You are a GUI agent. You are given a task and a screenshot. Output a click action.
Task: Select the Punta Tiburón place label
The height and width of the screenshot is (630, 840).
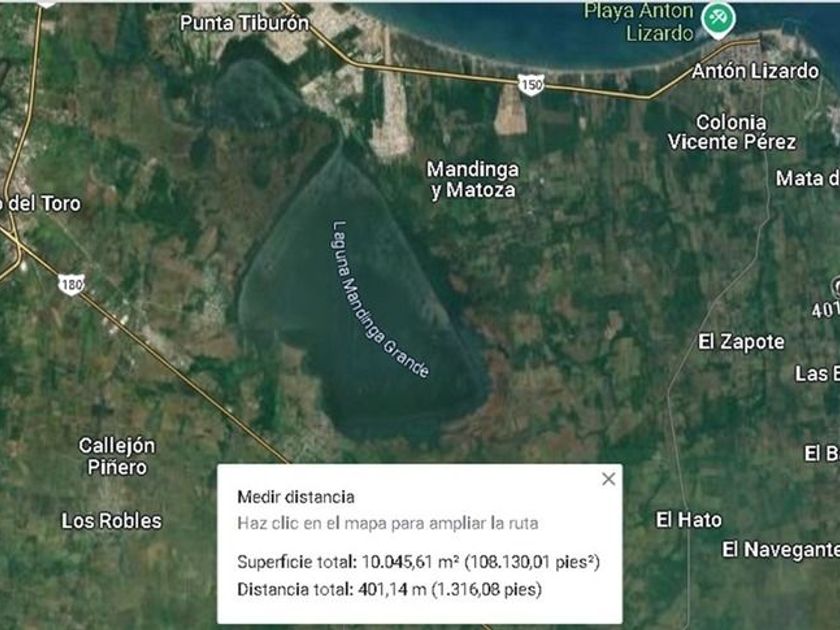pyautogui.click(x=244, y=23)
